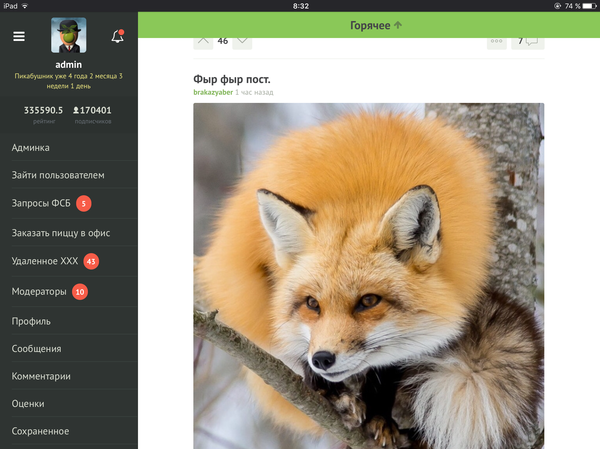Click the author link brakazyaber
600x449 pixels.
212,92
